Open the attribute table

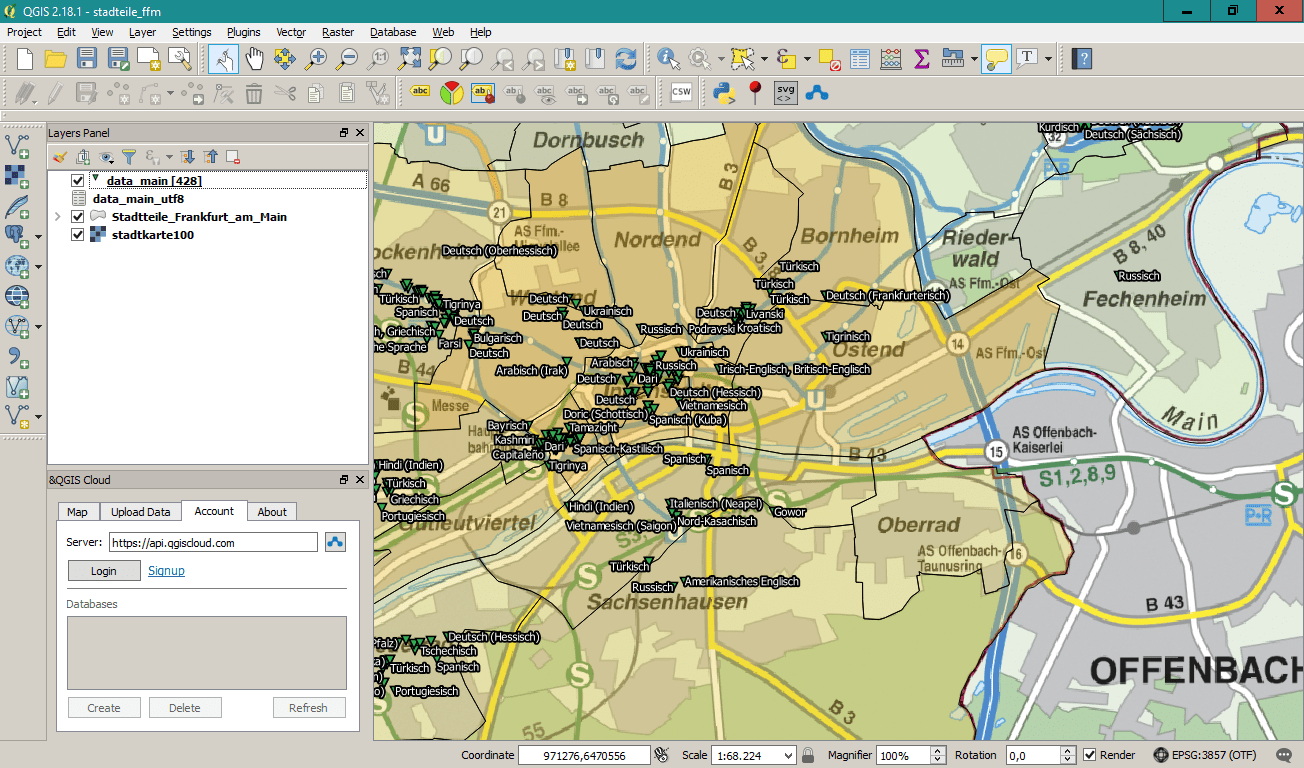click(859, 58)
